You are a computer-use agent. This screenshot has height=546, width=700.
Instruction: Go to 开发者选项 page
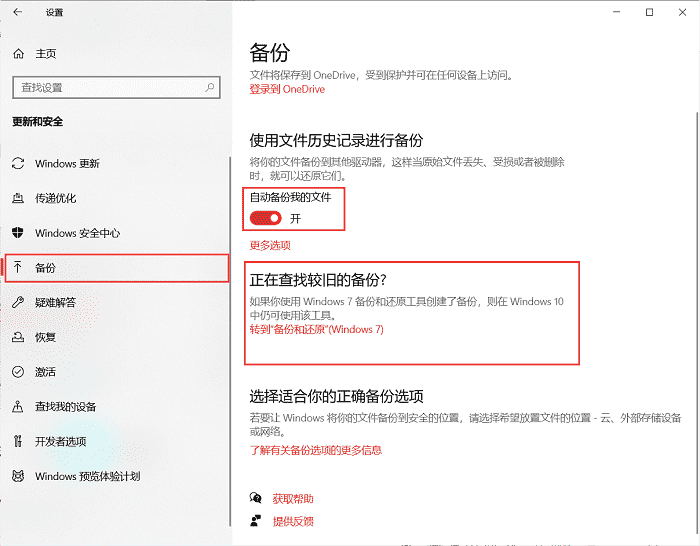(x=61, y=442)
